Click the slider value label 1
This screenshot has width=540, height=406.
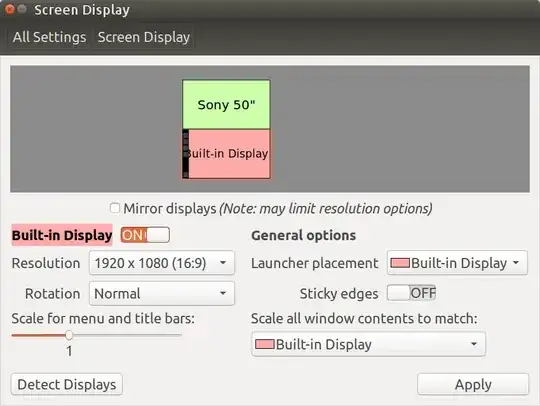point(69,351)
